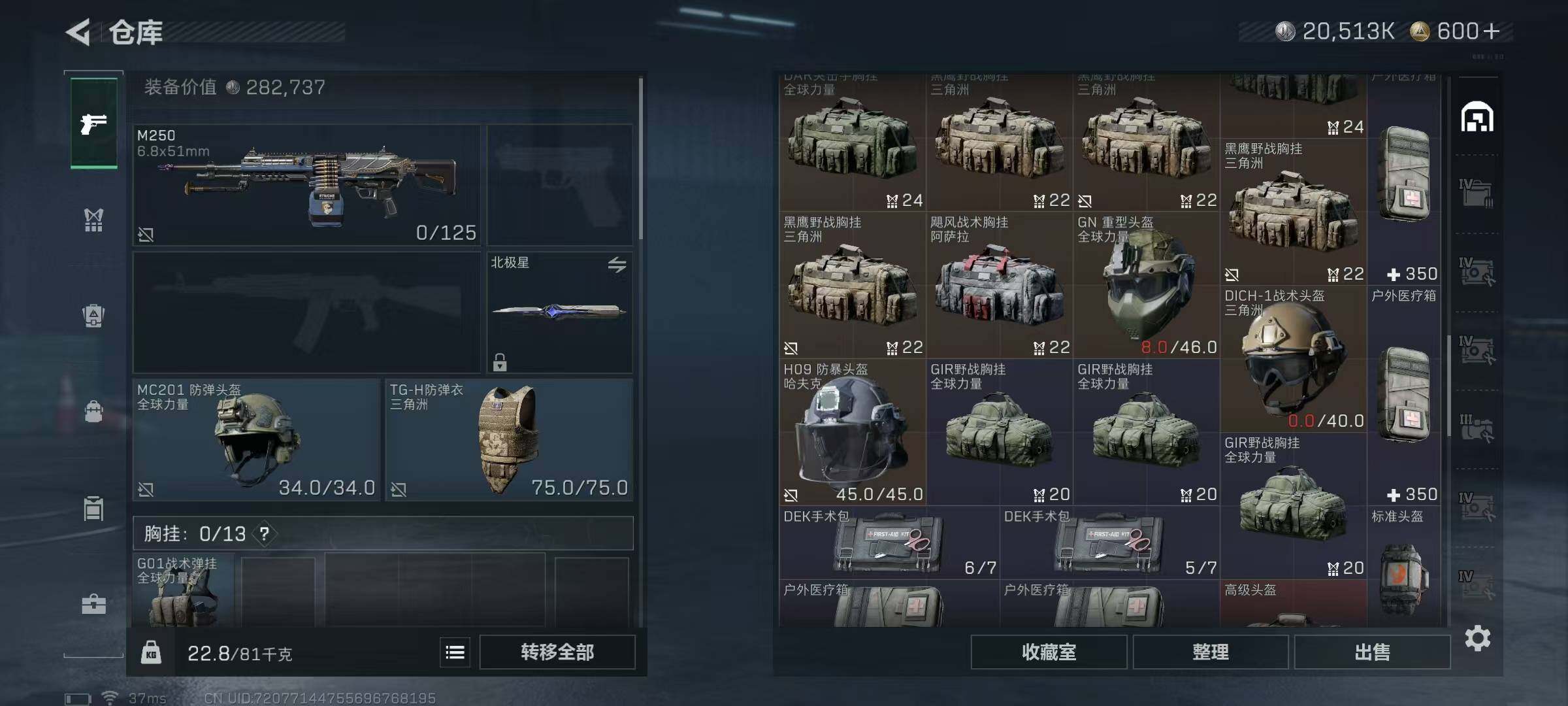Open the backpack category in left sidebar

point(94,316)
